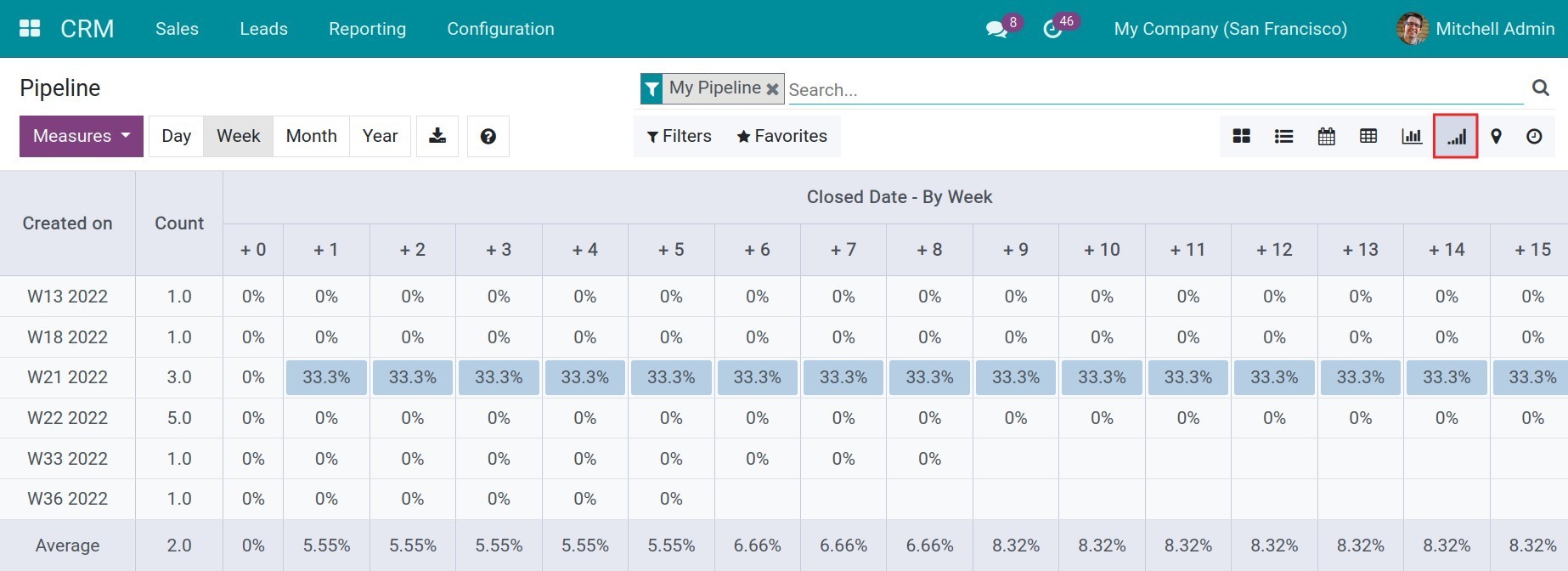This screenshot has height=571, width=1568.
Task: Open the Configuration menu
Action: point(500,29)
